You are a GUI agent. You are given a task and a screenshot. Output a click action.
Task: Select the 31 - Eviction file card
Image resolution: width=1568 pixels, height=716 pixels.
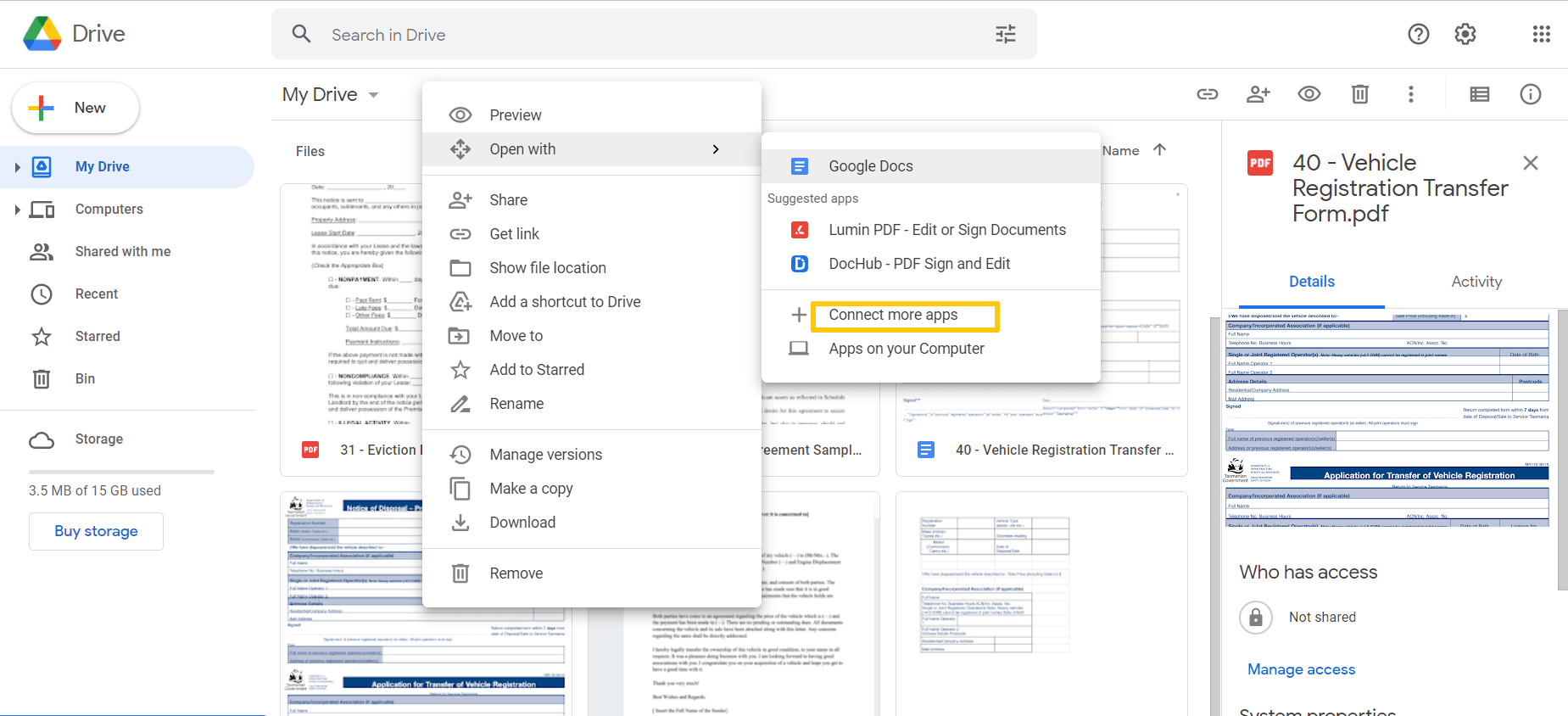pos(351,331)
